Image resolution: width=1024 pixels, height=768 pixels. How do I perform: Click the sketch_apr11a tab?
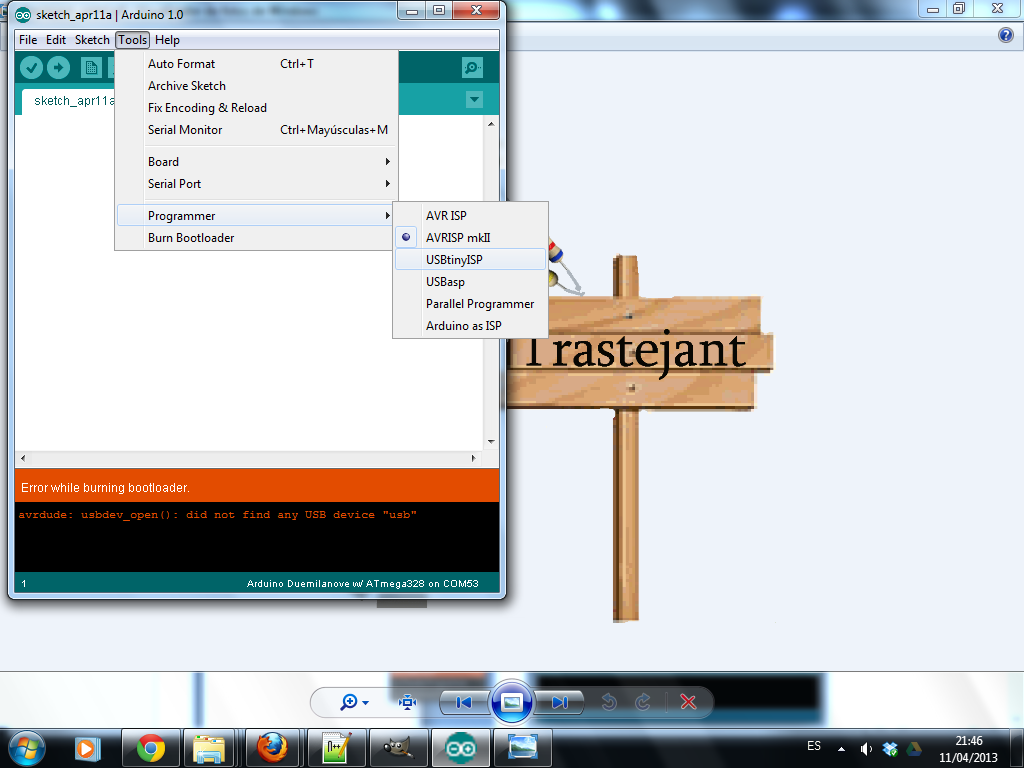click(69, 101)
